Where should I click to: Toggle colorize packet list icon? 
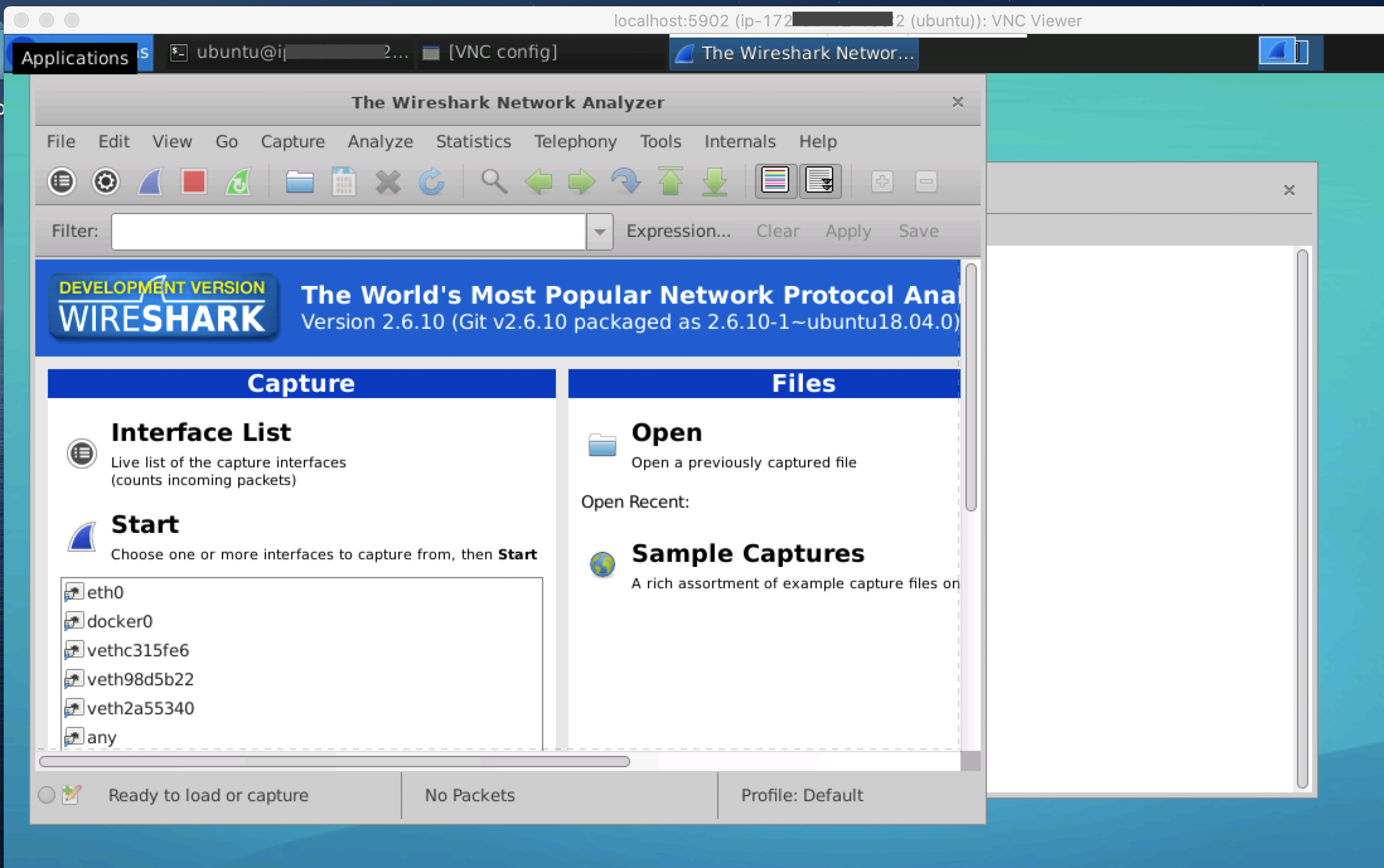tap(775, 181)
